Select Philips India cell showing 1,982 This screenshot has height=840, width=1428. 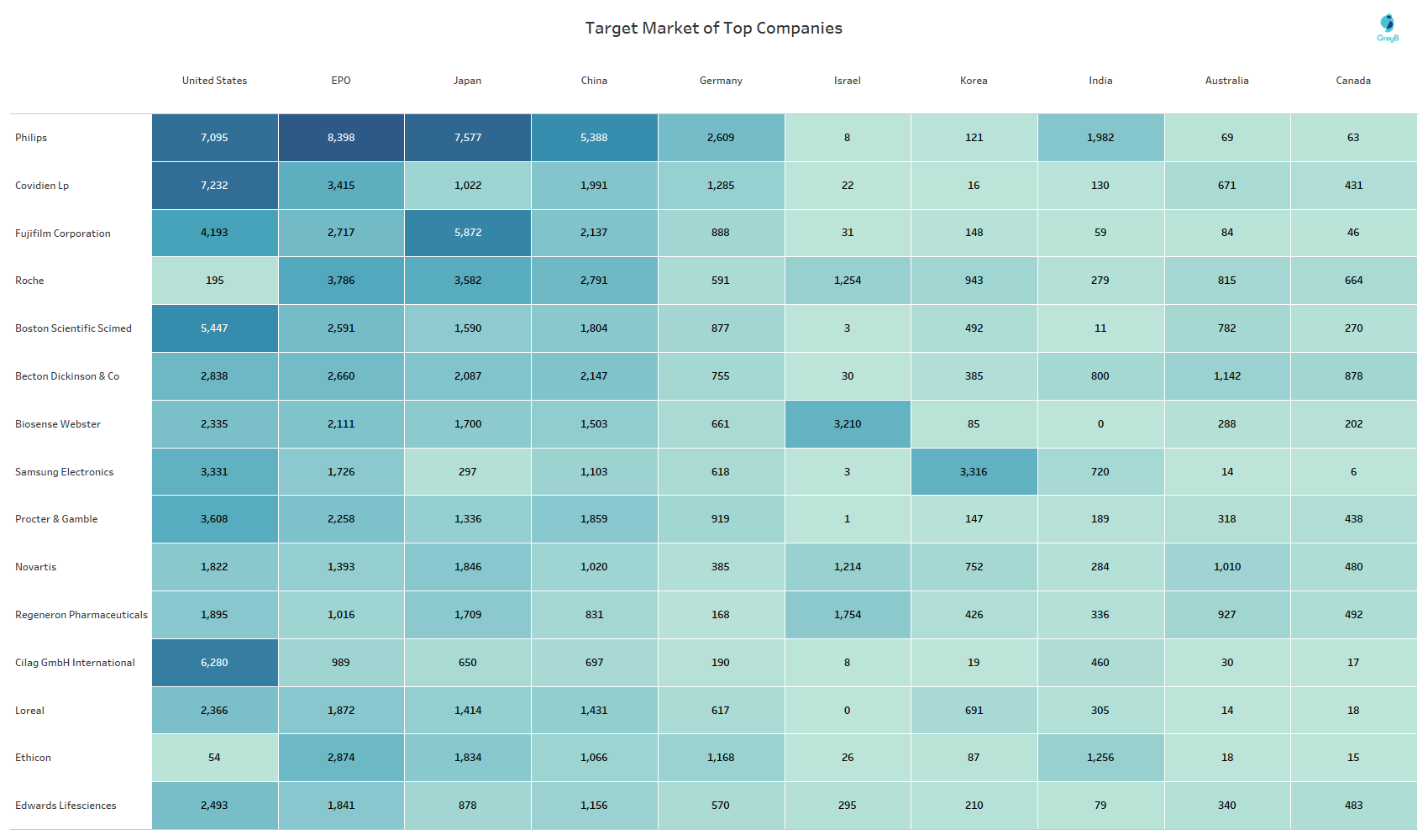pos(1100,138)
